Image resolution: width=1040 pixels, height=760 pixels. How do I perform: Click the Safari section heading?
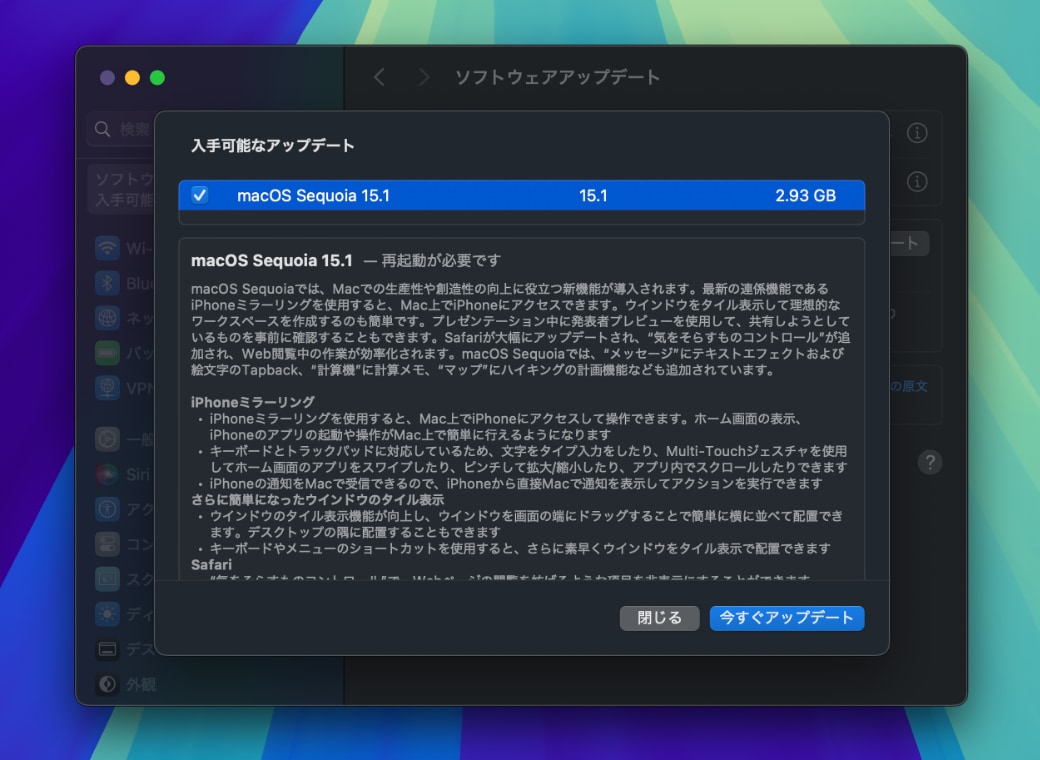click(x=212, y=564)
